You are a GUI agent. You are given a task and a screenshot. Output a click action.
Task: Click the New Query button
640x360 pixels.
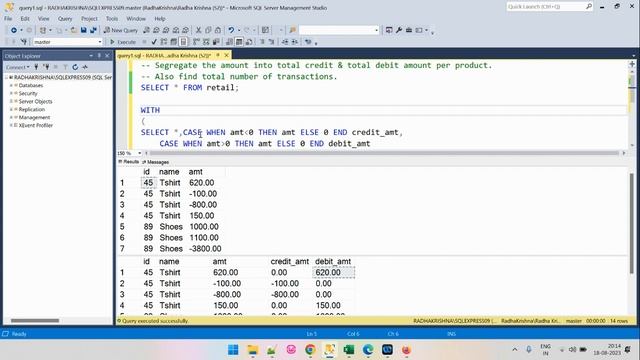[120, 30]
